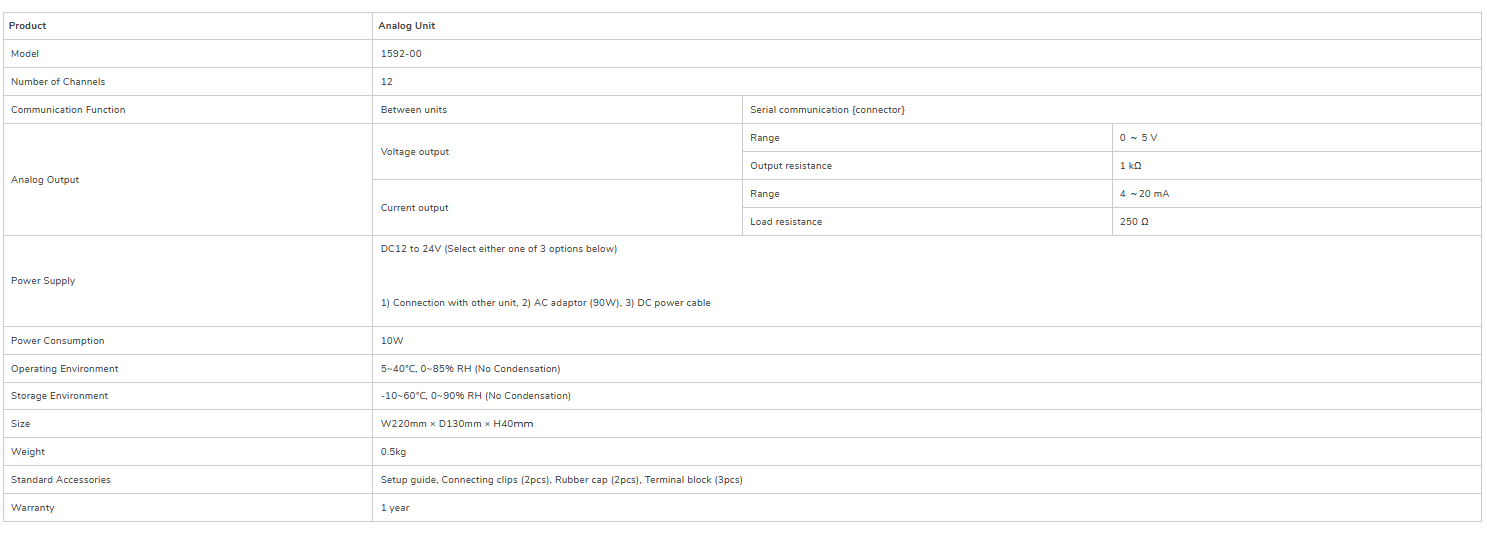This screenshot has height=550, width=1487.
Task: Click the "Current output" cell
Action: tap(415, 208)
